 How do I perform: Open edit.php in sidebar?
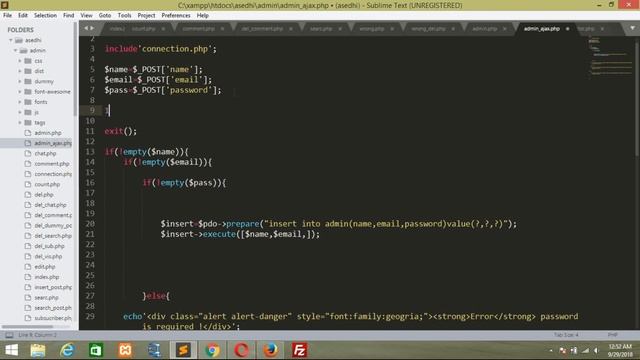coord(45,267)
